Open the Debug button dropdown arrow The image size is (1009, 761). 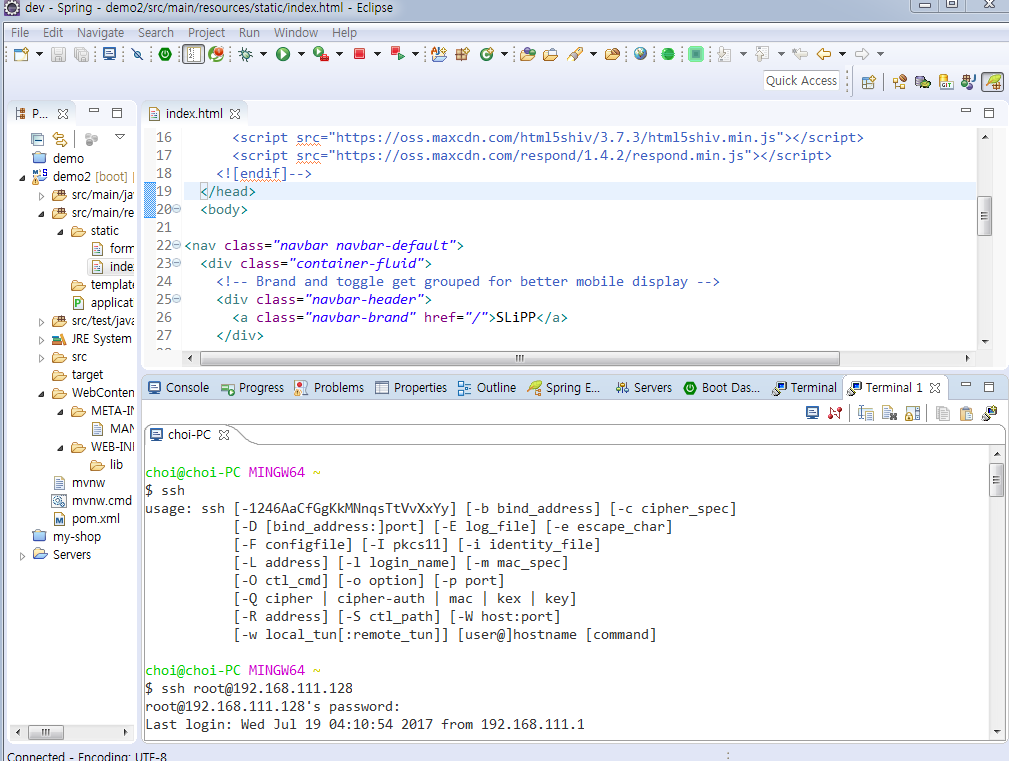click(263, 54)
